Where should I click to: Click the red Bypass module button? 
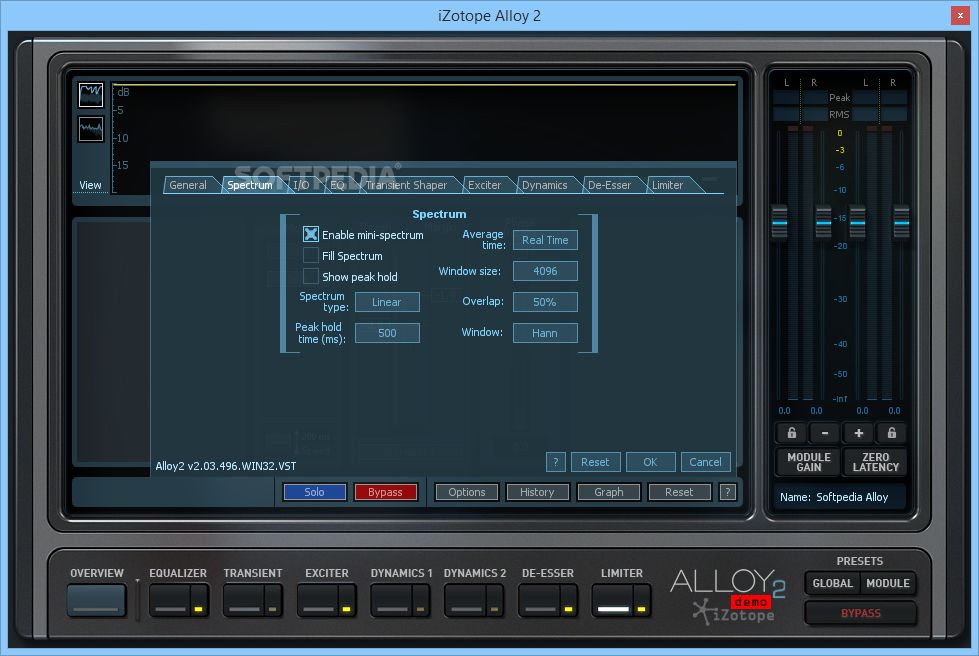(x=386, y=492)
